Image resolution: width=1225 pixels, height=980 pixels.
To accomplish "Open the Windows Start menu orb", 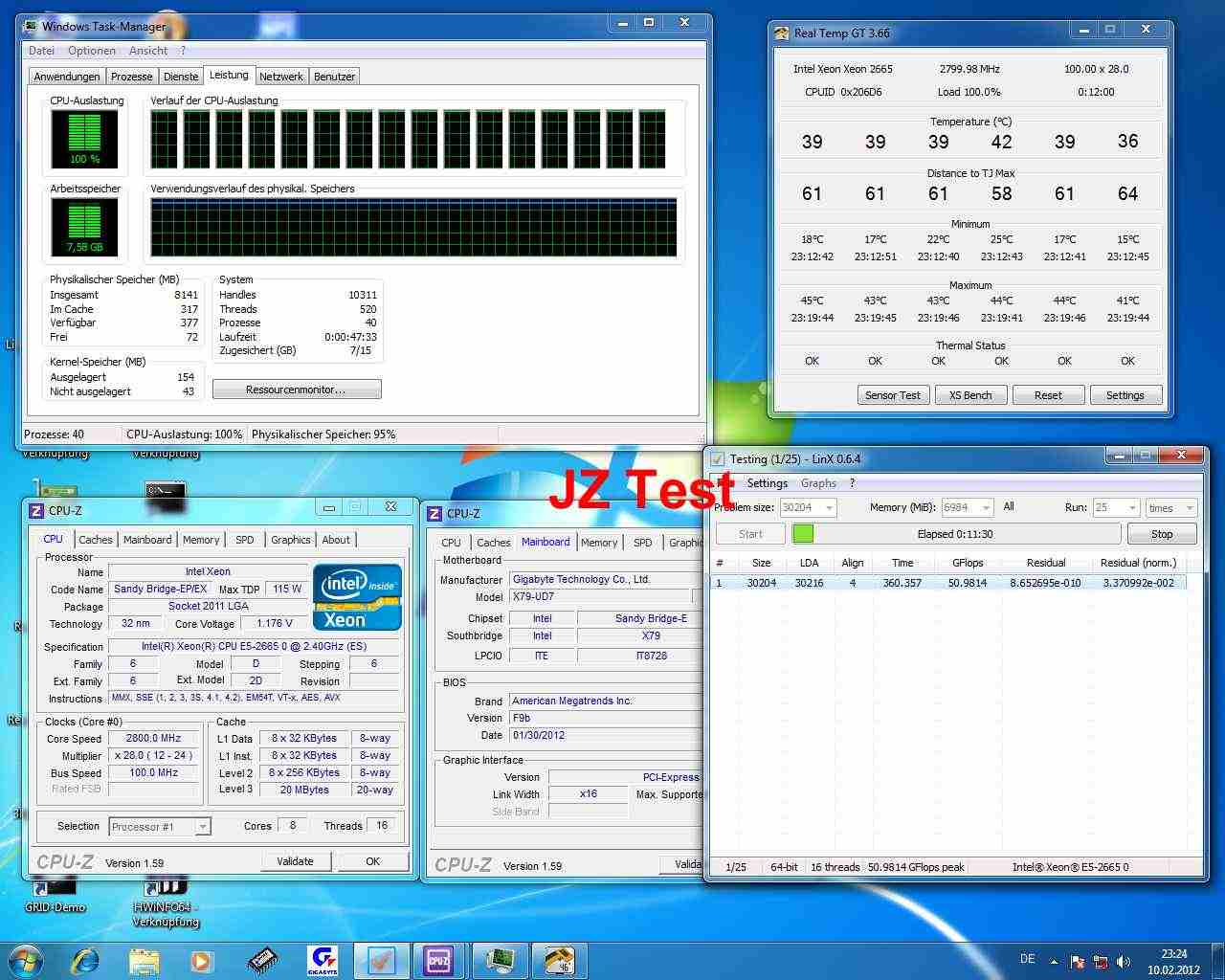I will point(25,960).
